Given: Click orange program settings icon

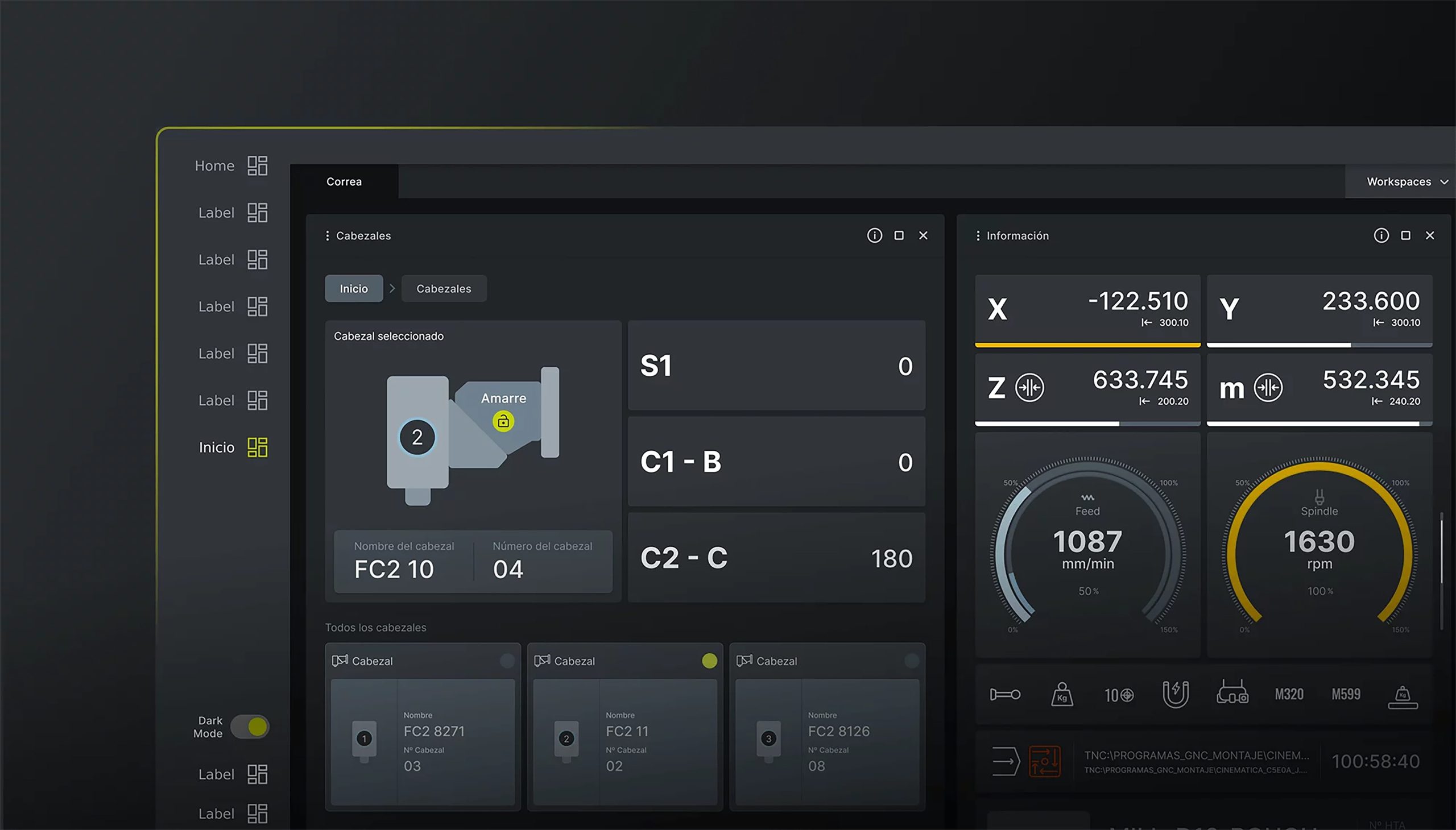Looking at the screenshot, I should coord(1044,762).
